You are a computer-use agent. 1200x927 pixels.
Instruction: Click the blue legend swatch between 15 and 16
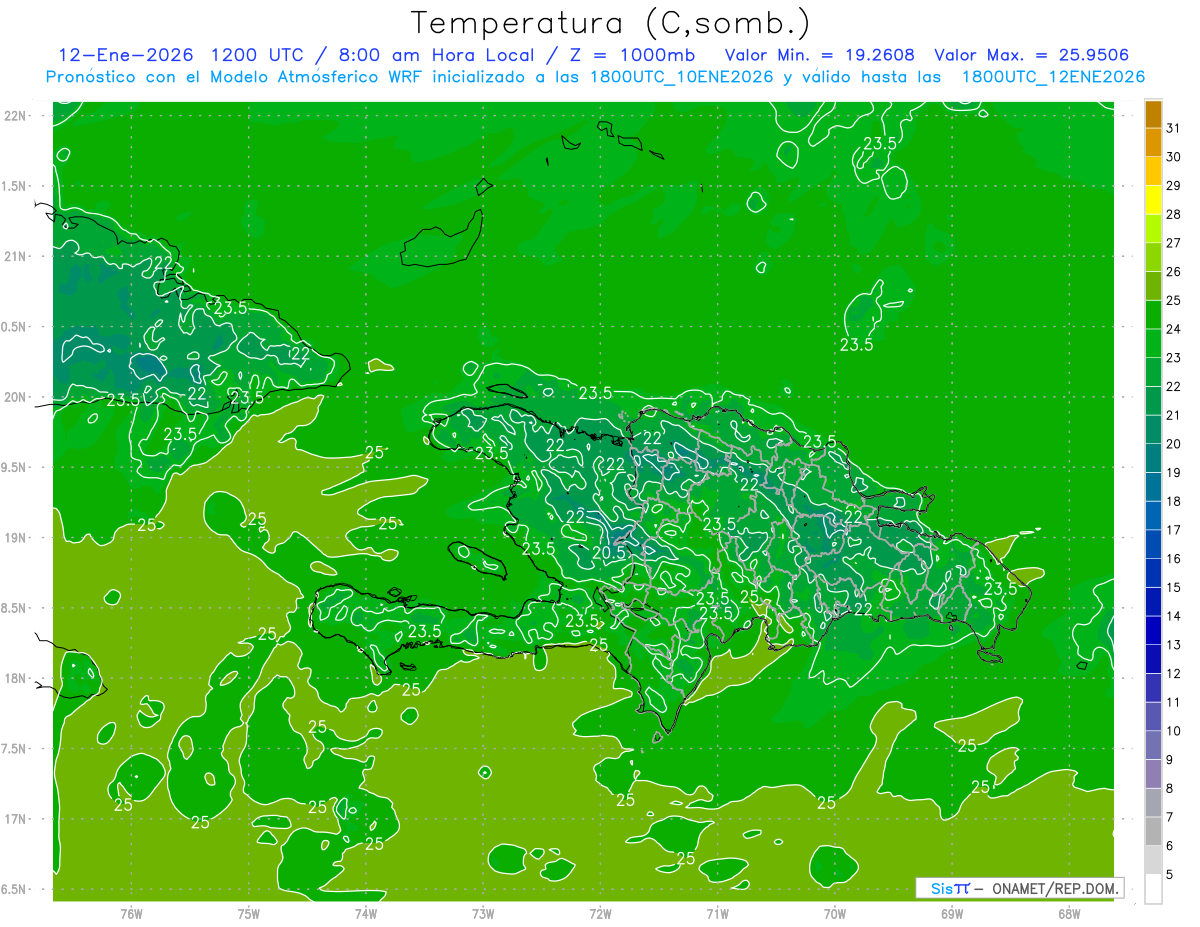[1153, 573]
